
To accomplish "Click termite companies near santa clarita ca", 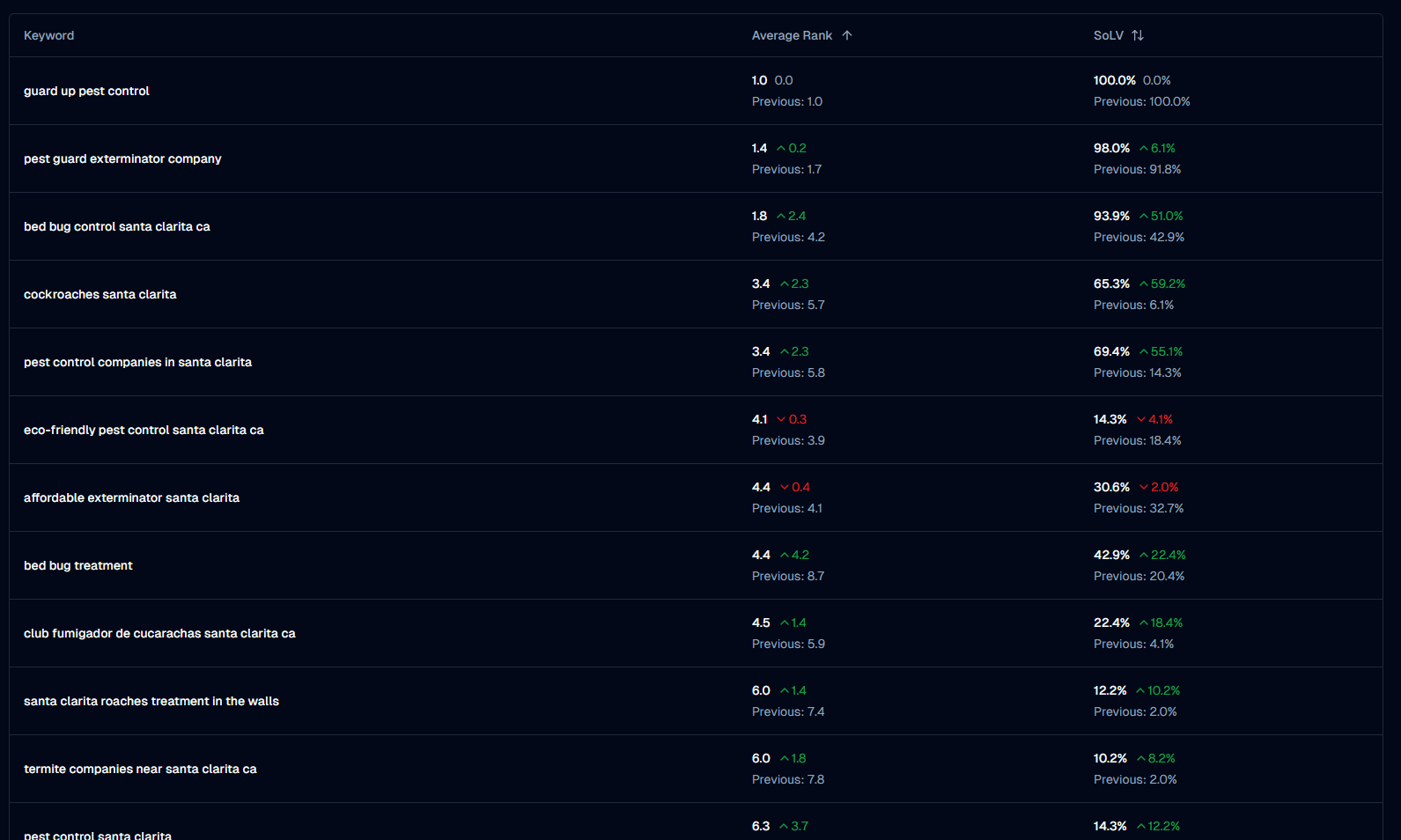I will point(140,769).
